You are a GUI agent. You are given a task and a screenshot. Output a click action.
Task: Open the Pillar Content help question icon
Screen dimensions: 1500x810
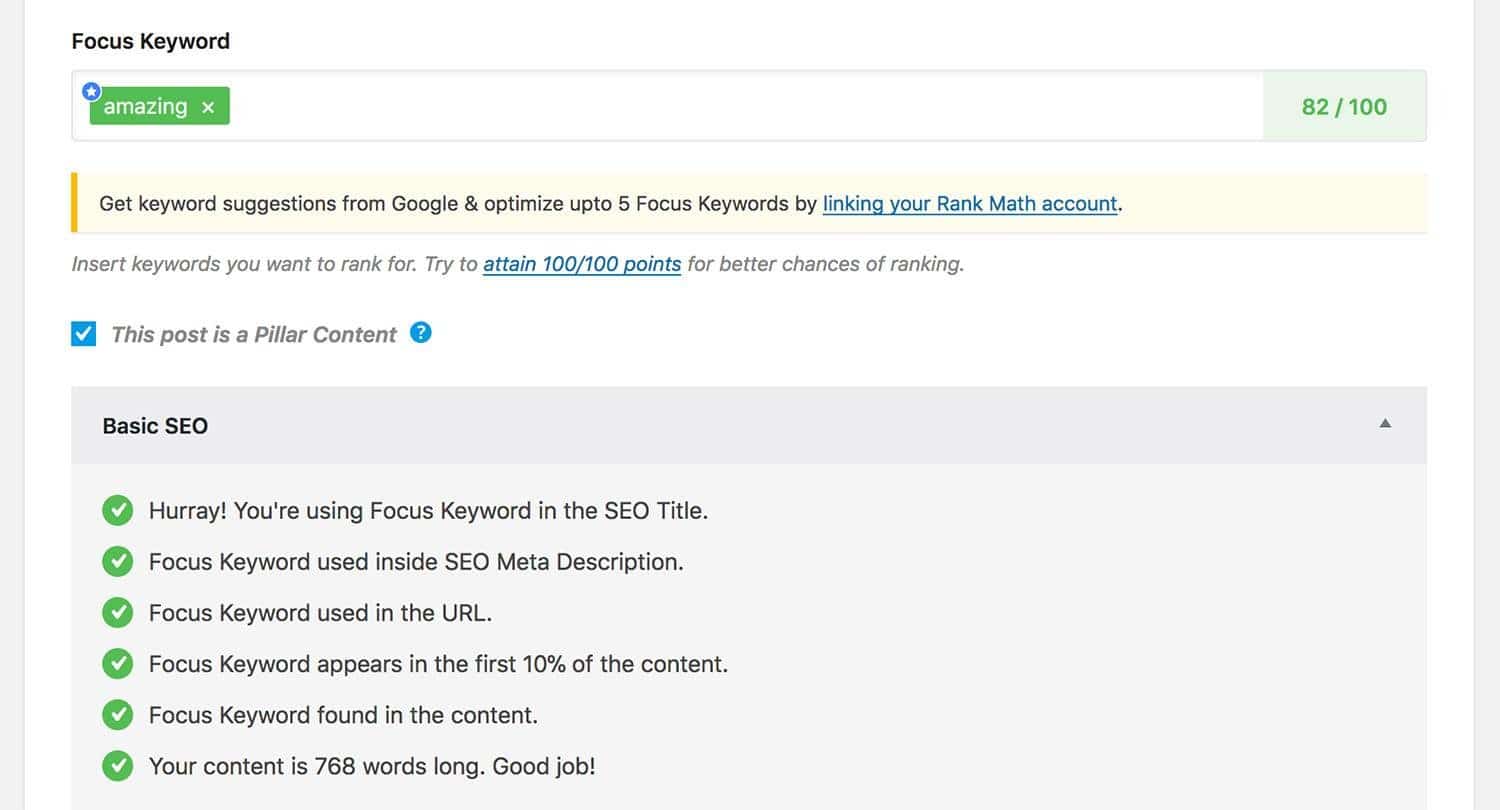click(x=421, y=333)
